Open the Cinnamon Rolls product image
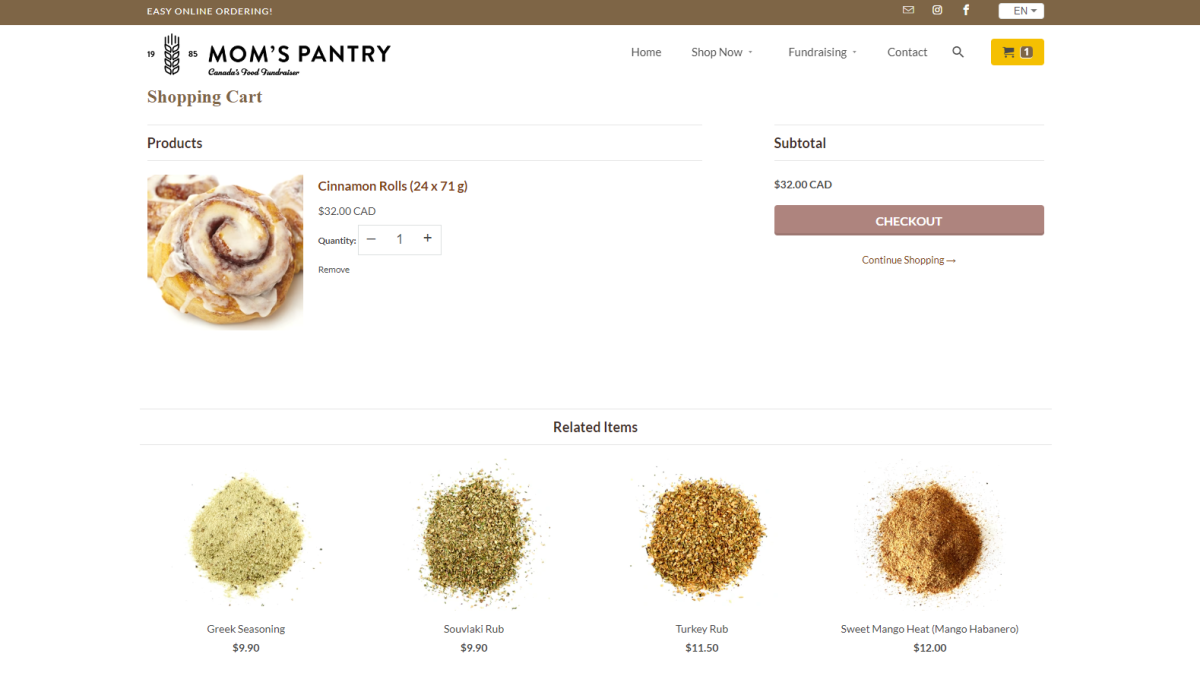Image resolution: width=1200 pixels, height=679 pixels. click(x=225, y=252)
